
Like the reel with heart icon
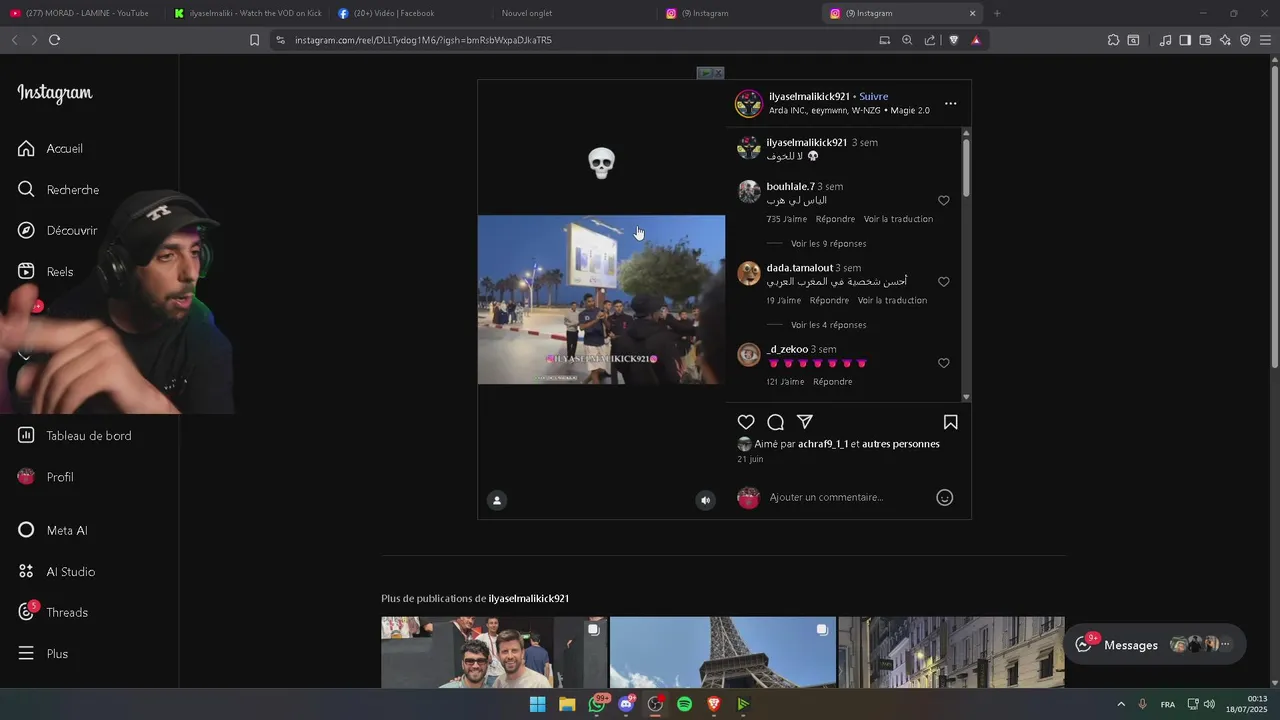tap(746, 422)
